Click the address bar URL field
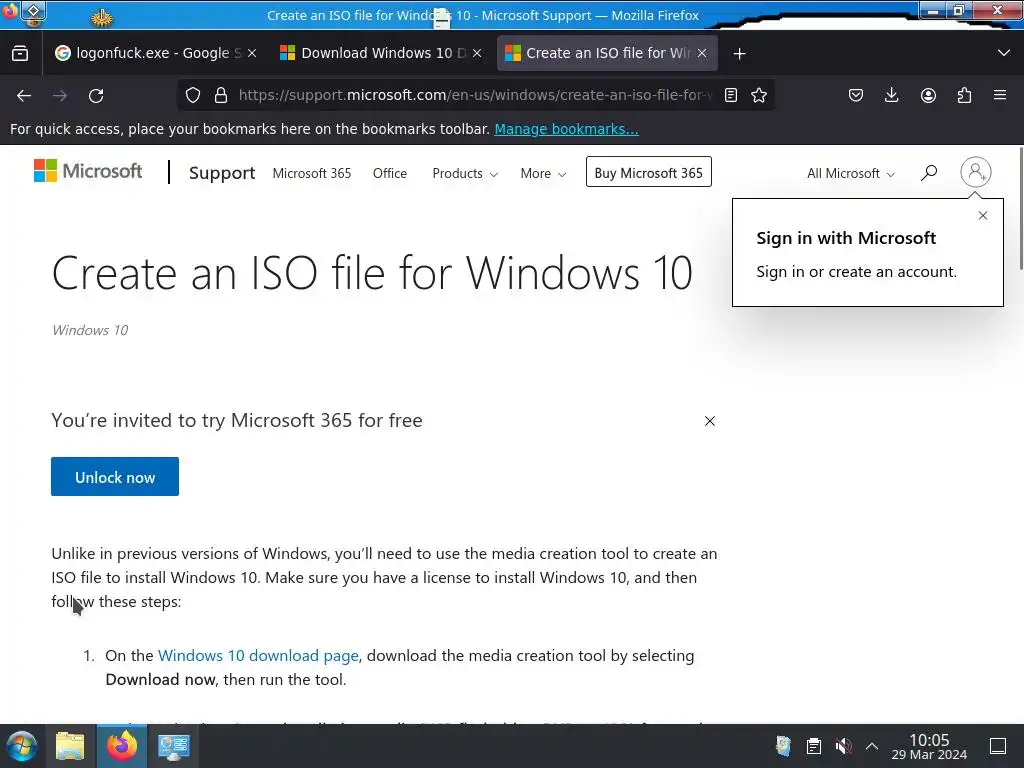The height and width of the screenshot is (768, 1024). click(x=475, y=95)
